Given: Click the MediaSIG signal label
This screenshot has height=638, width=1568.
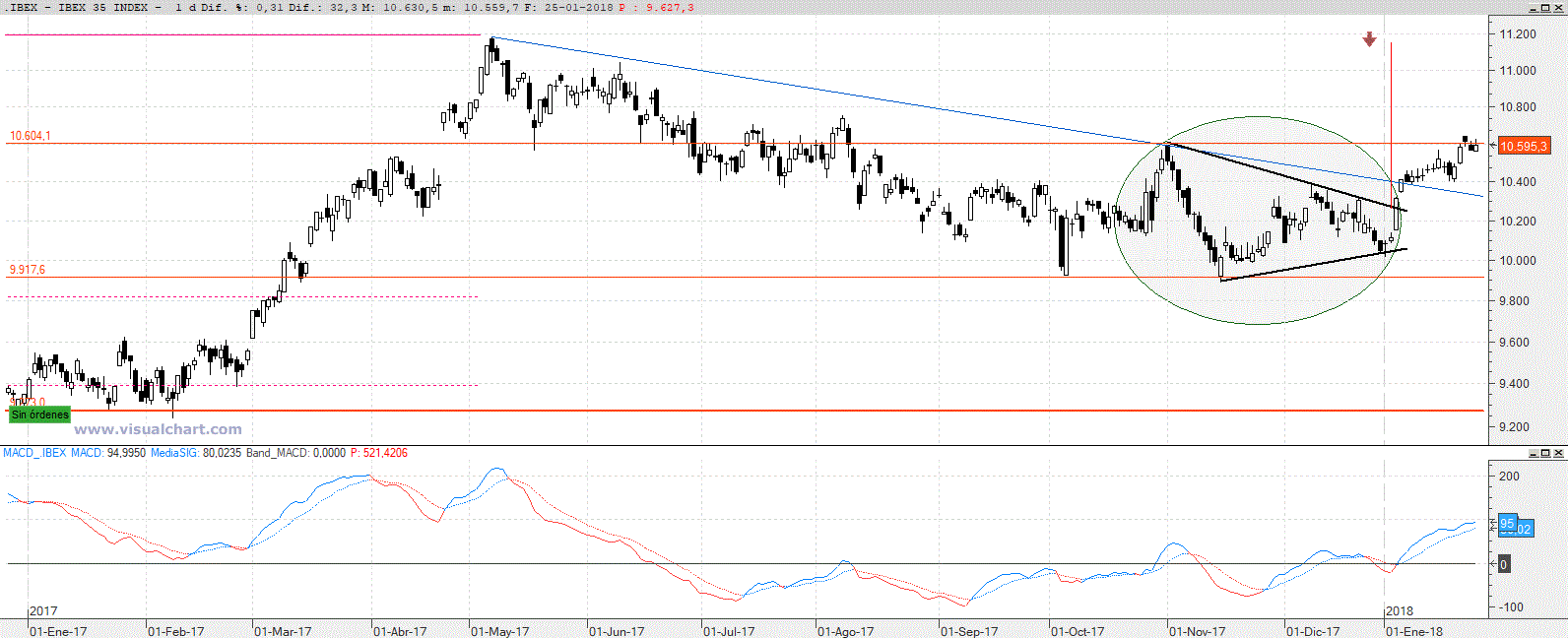Looking at the screenshot, I should [174, 453].
